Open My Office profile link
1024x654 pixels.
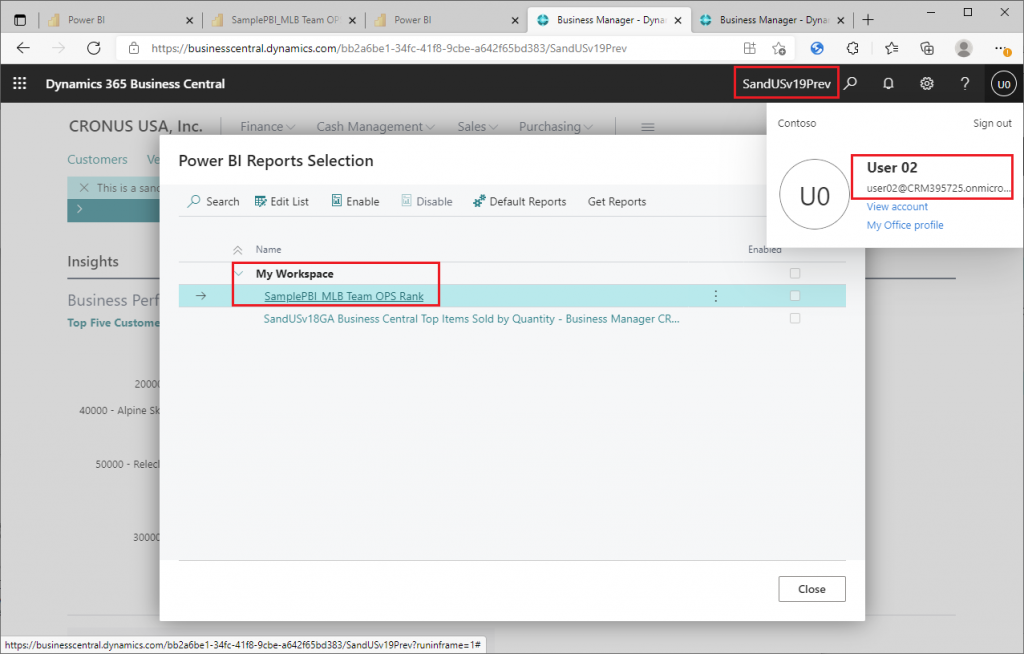click(x=904, y=225)
